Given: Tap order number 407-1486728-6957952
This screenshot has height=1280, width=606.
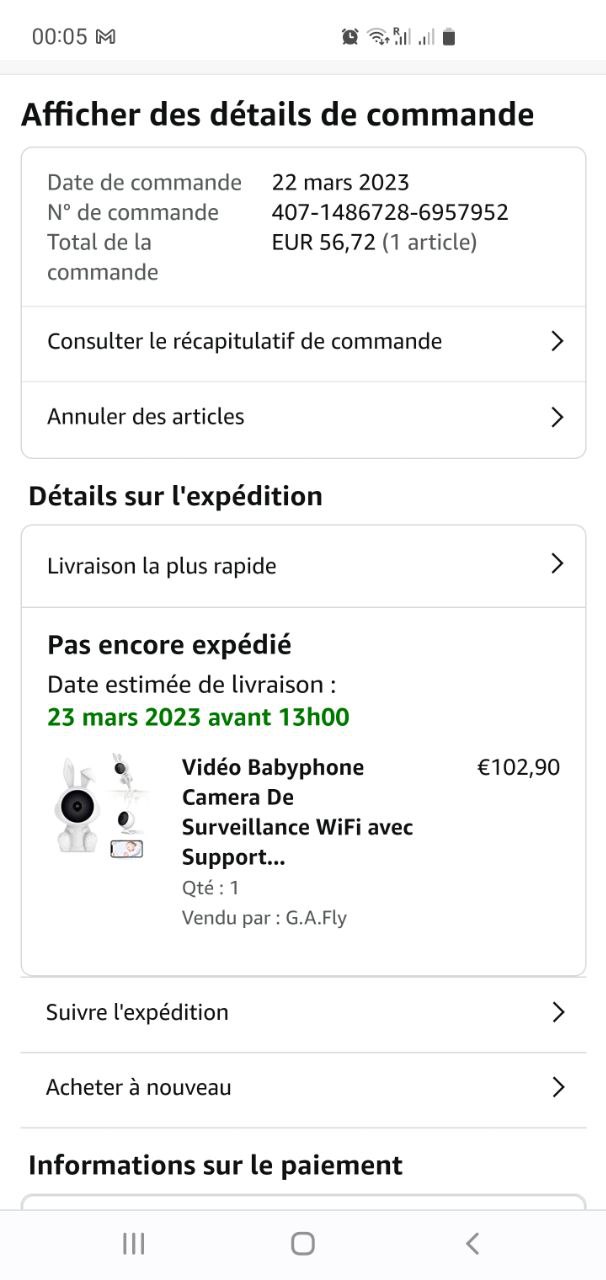Looking at the screenshot, I should click(390, 212).
